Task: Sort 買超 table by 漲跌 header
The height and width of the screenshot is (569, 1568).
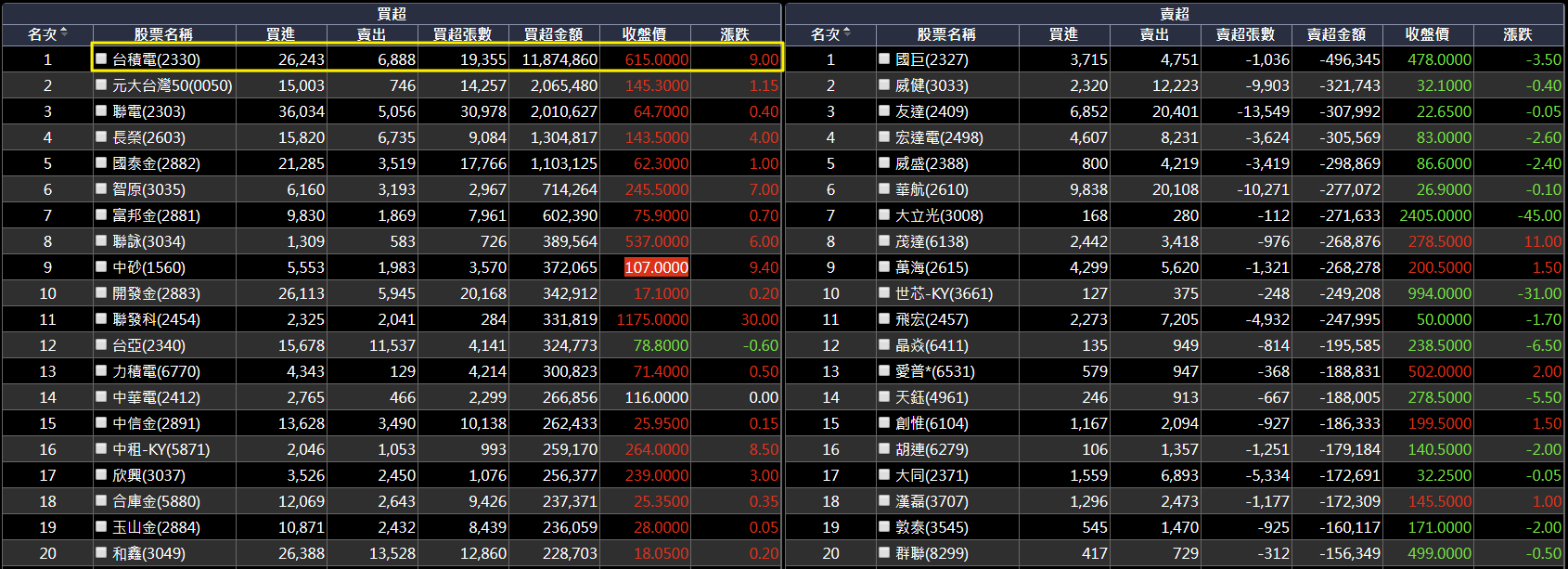Action: (735, 34)
